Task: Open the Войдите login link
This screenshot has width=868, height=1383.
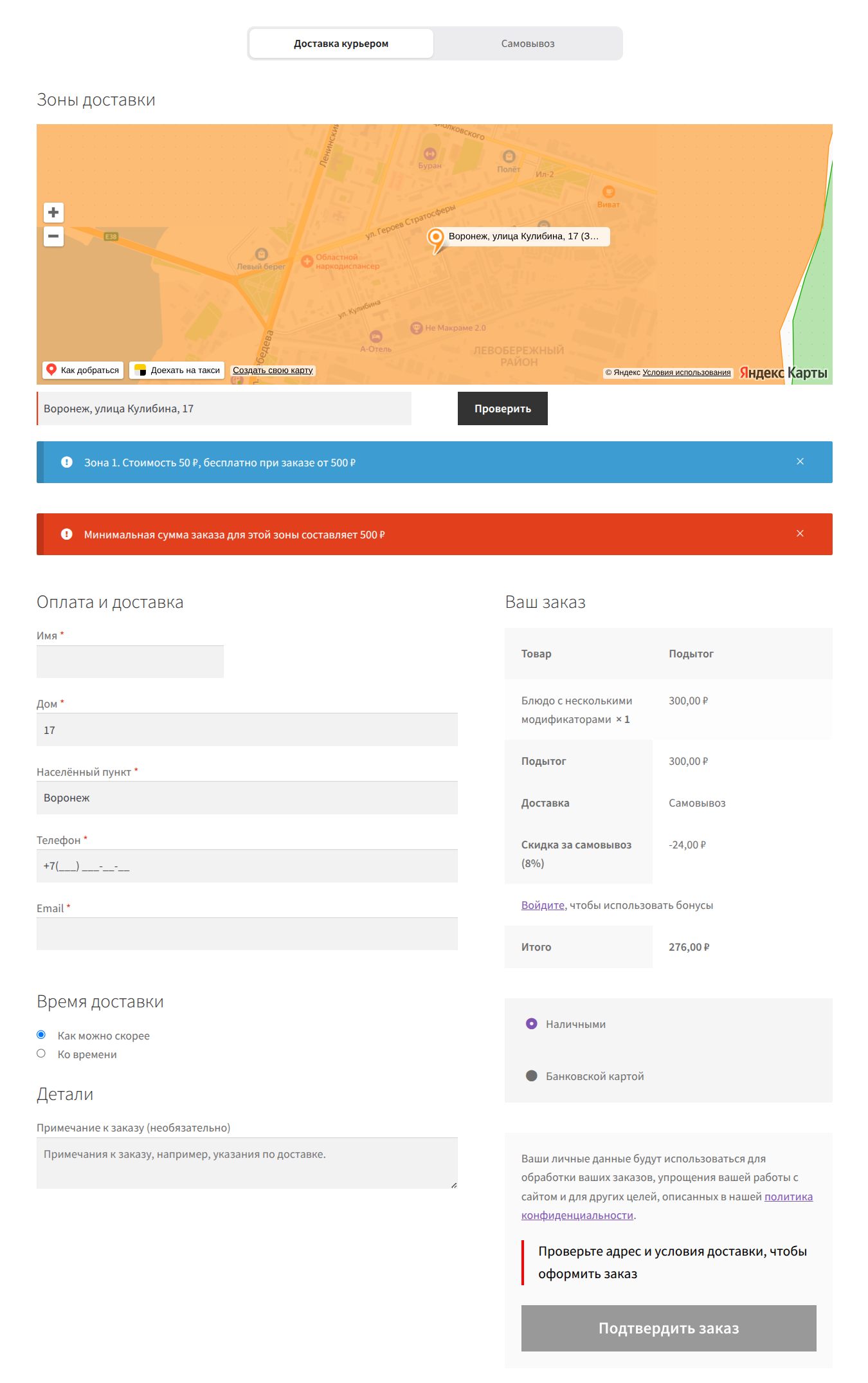Action: 543,905
